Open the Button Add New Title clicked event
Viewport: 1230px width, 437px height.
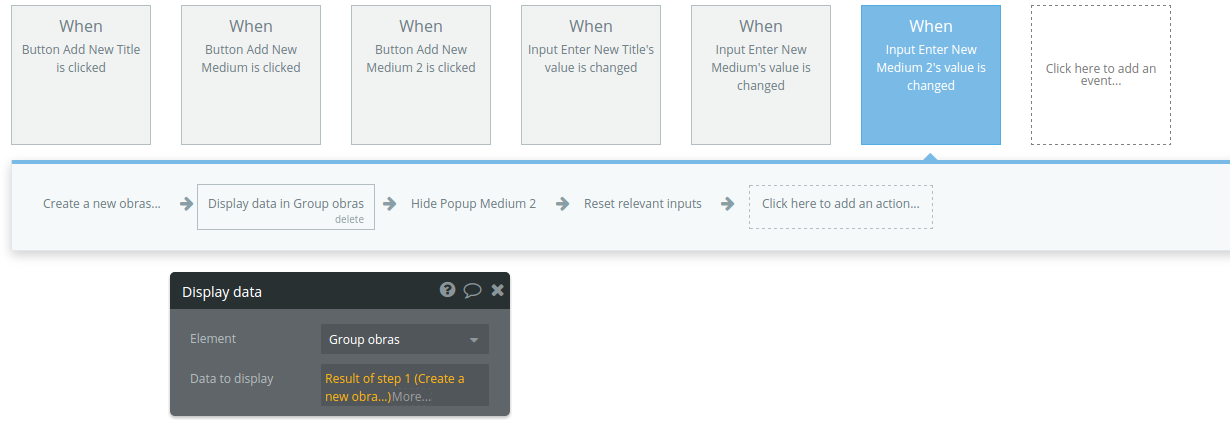(x=81, y=75)
